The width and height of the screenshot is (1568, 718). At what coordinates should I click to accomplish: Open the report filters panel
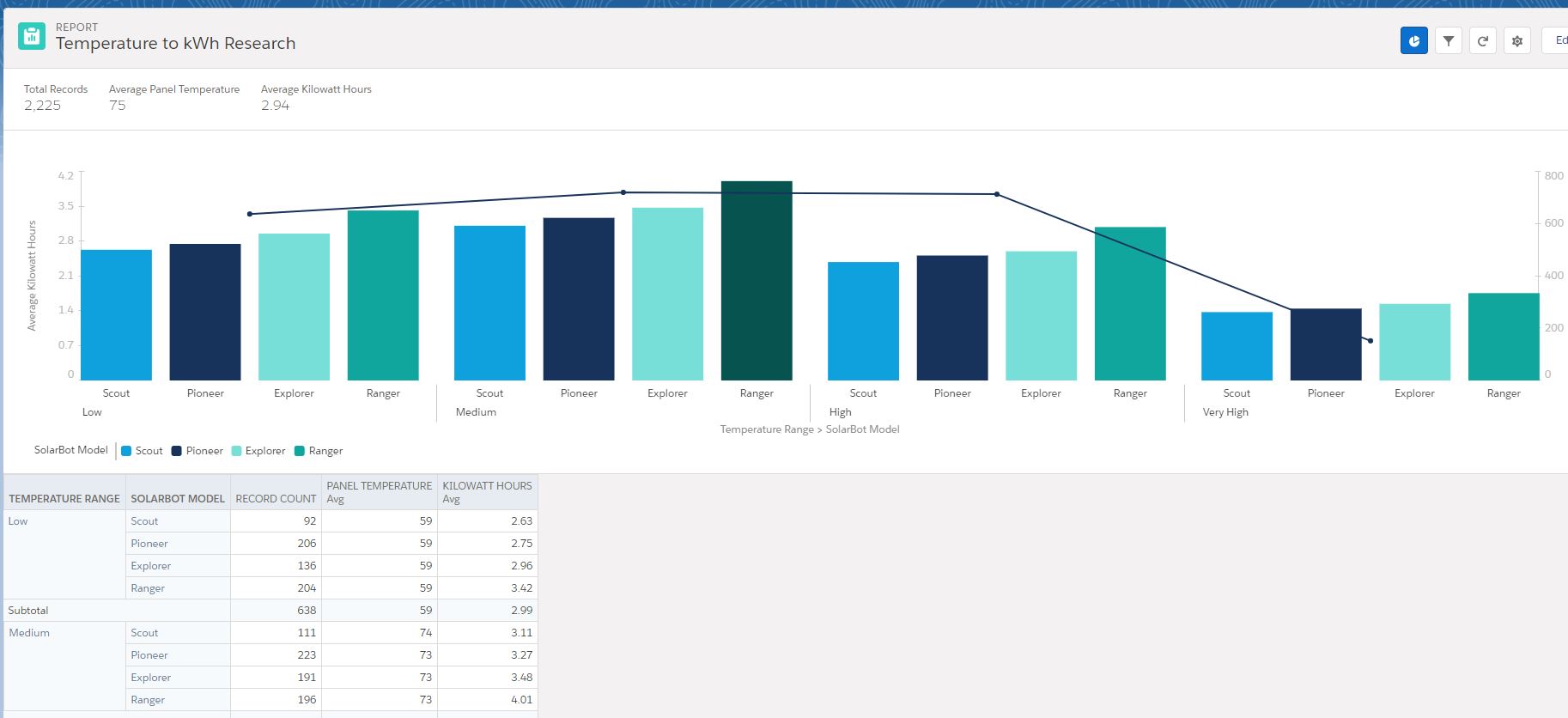click(x=1448, y=40)
